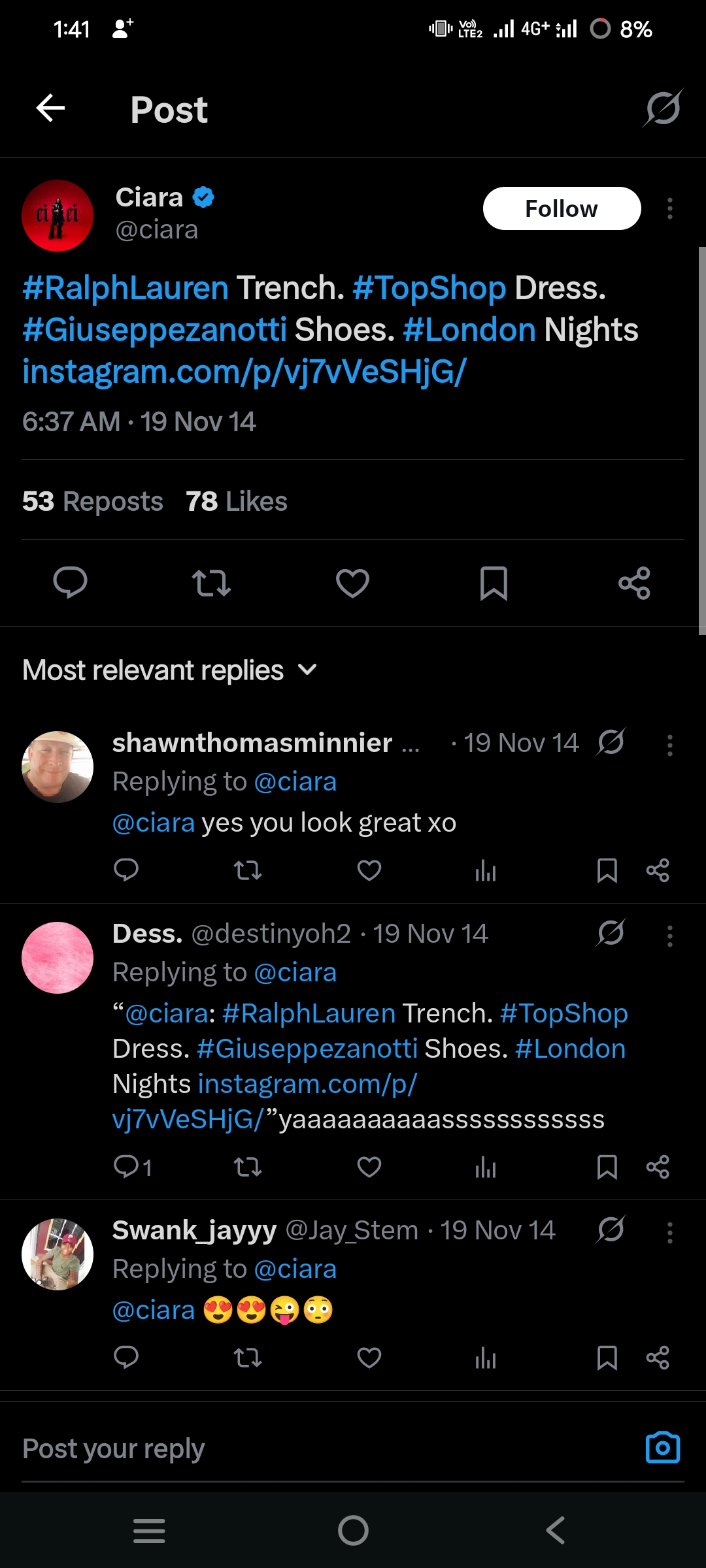Open the Grok icon in the header
The height and width of the screenshot is (1568, 706).
(x=662, y=108)
